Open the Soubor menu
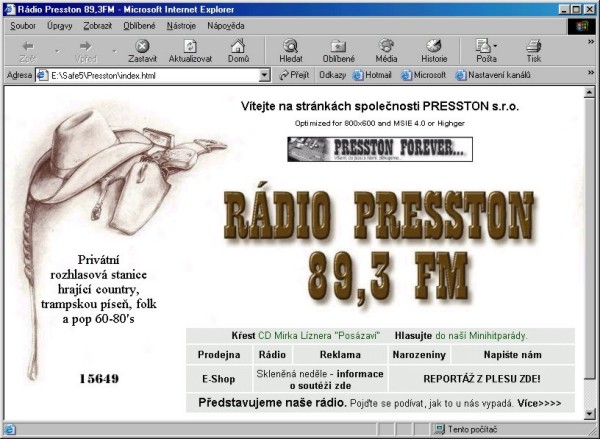 tap(23, 26)
